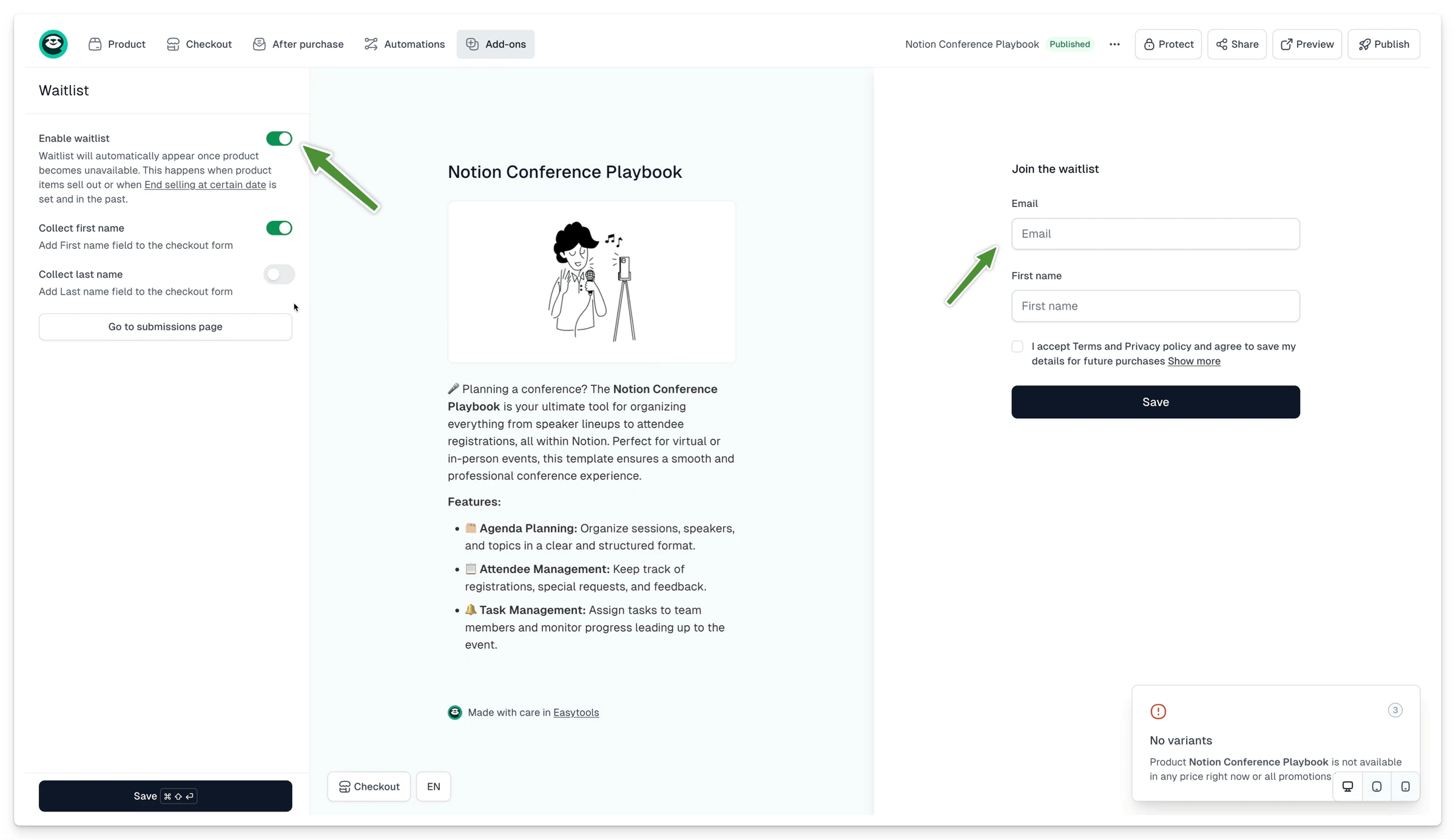Click the Protect button

click(1168, 44)
